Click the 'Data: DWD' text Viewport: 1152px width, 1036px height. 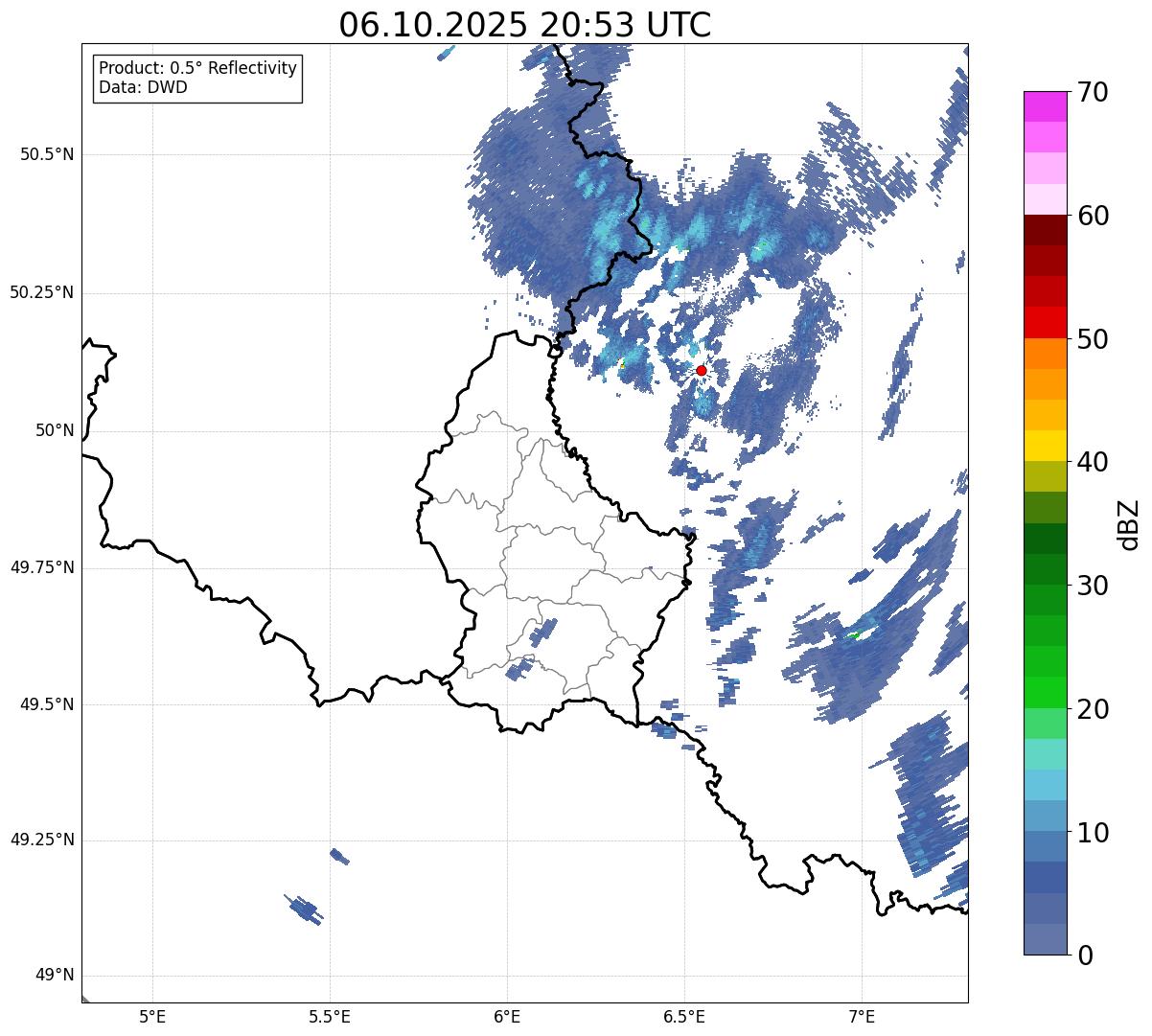point(143,87)
